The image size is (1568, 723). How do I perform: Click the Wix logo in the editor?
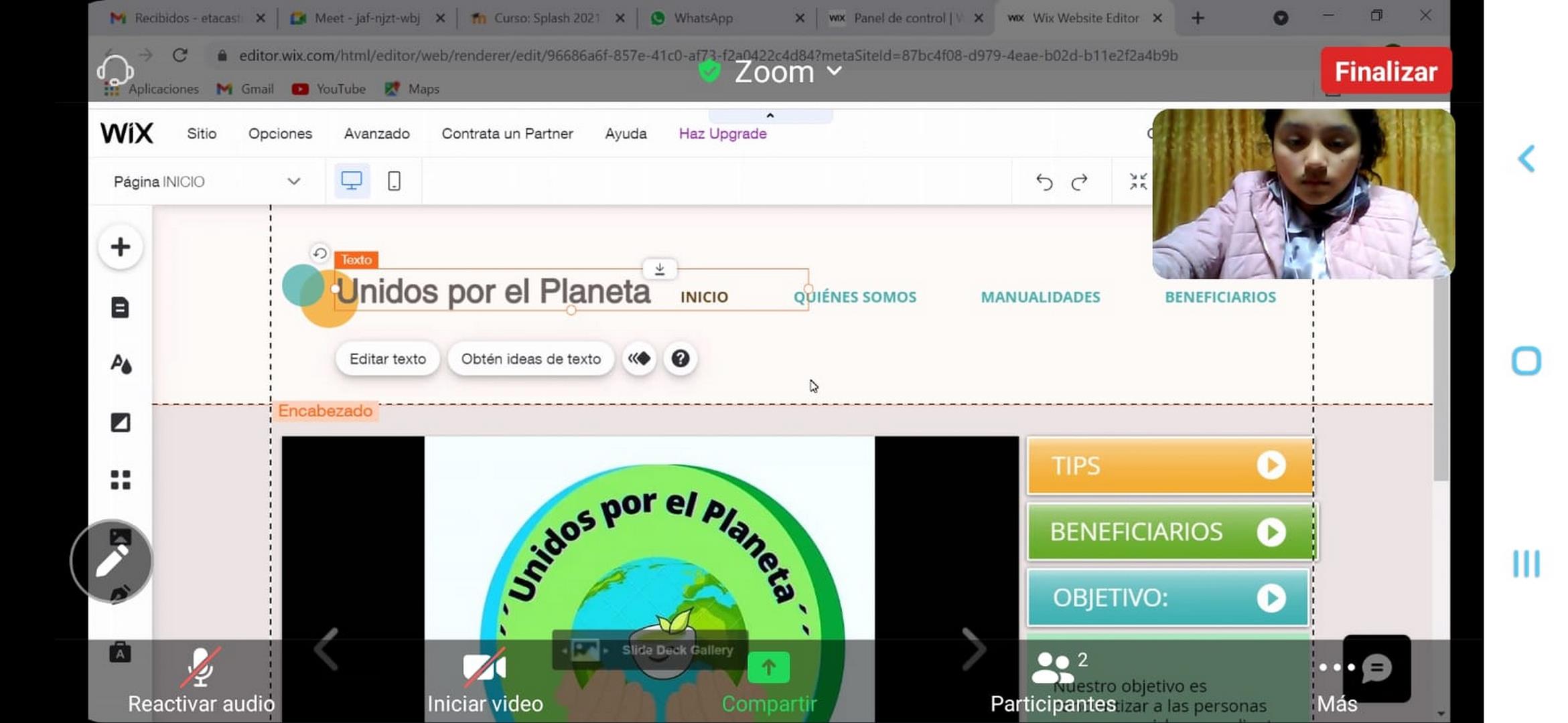pyautogui.click(x=127, y=133)
